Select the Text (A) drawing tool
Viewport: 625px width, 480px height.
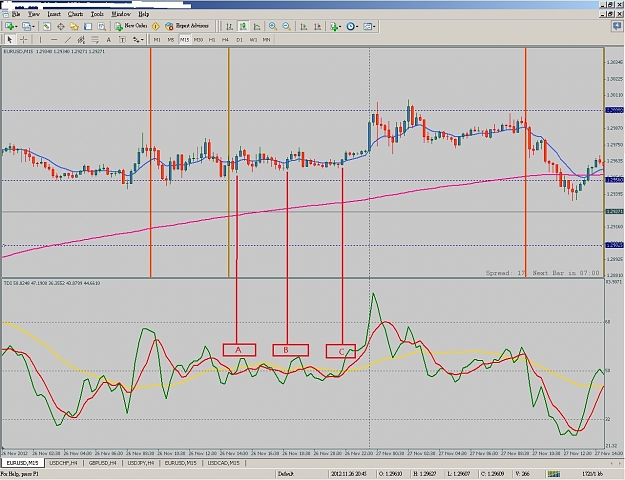coord(108,39)
